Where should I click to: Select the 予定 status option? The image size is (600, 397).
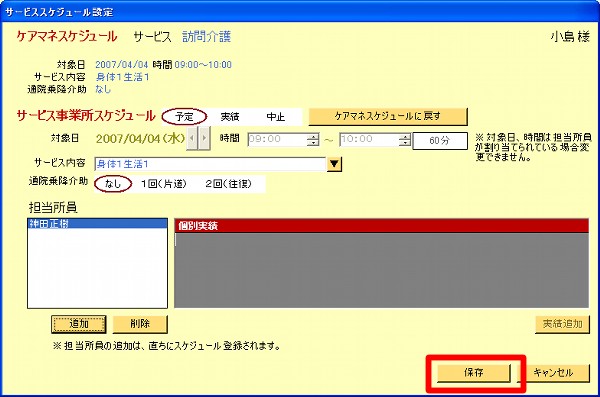pos(184,116)
